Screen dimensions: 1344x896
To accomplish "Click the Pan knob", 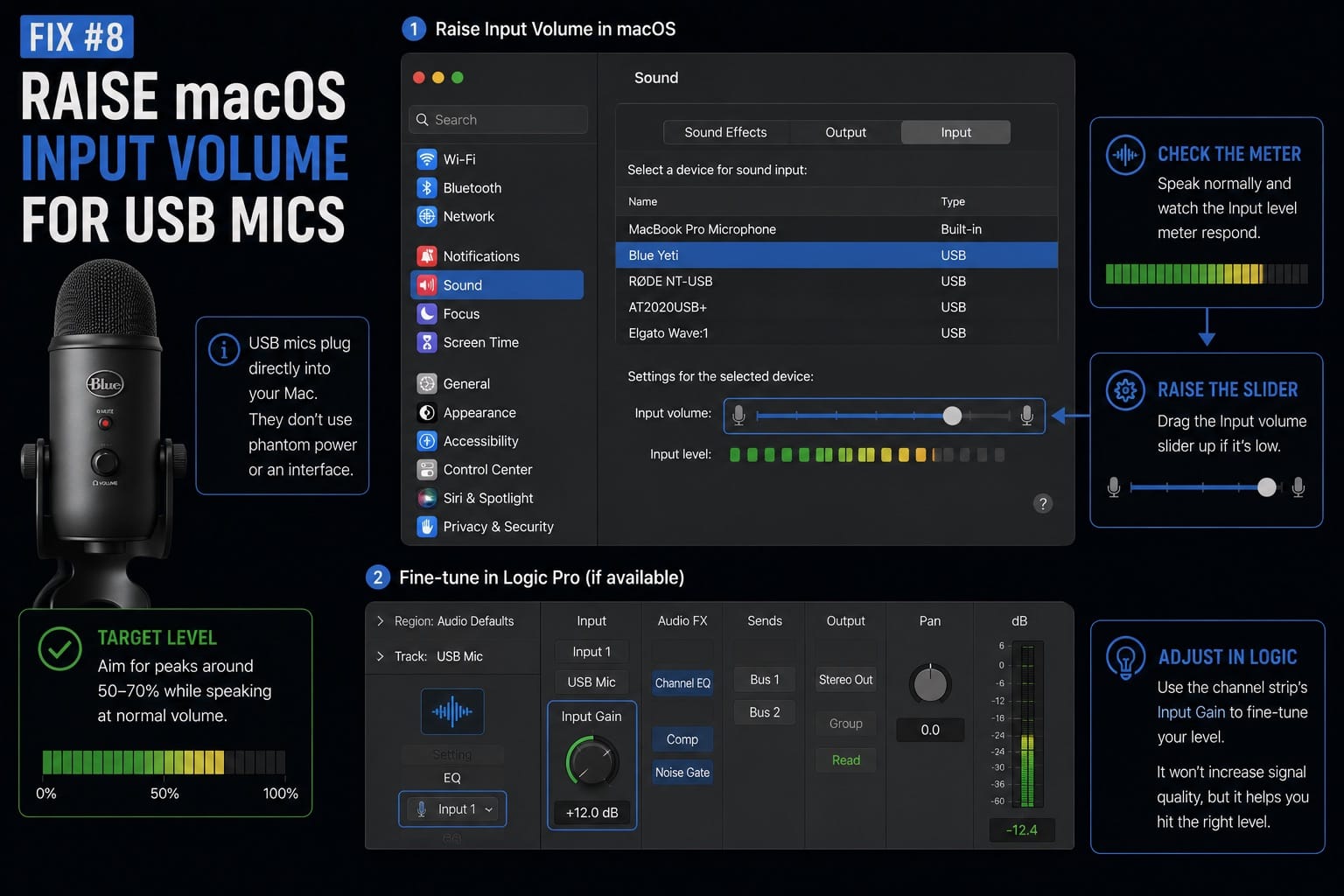I will (x=930, y=684).
